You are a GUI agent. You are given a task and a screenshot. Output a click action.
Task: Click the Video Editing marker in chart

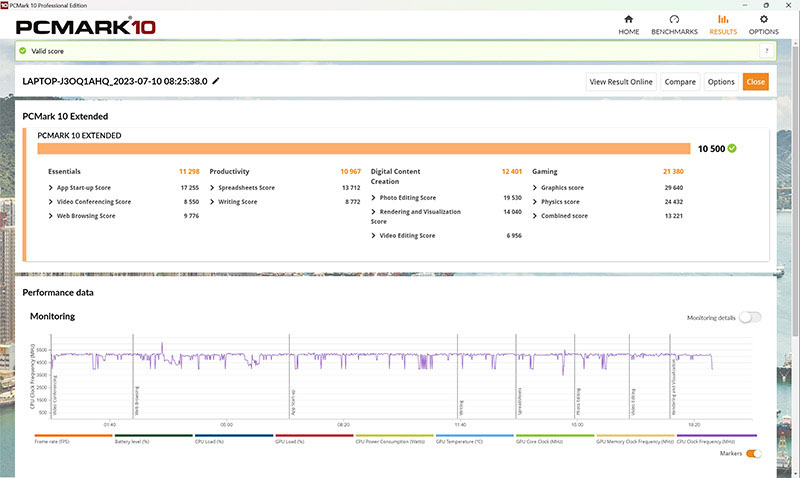tap(633, 402)
